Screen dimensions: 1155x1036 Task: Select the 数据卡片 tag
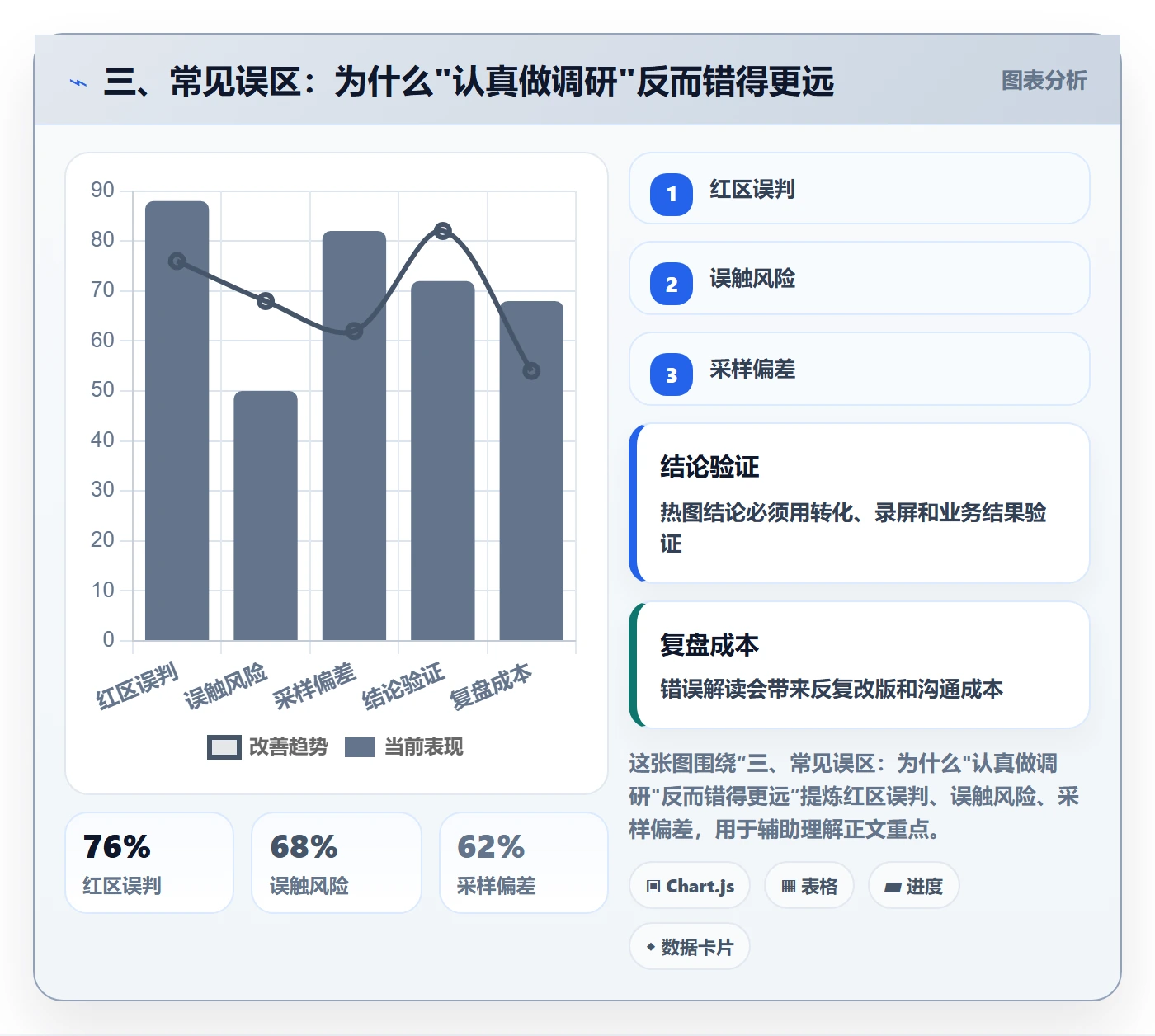(x=690, y=947)
